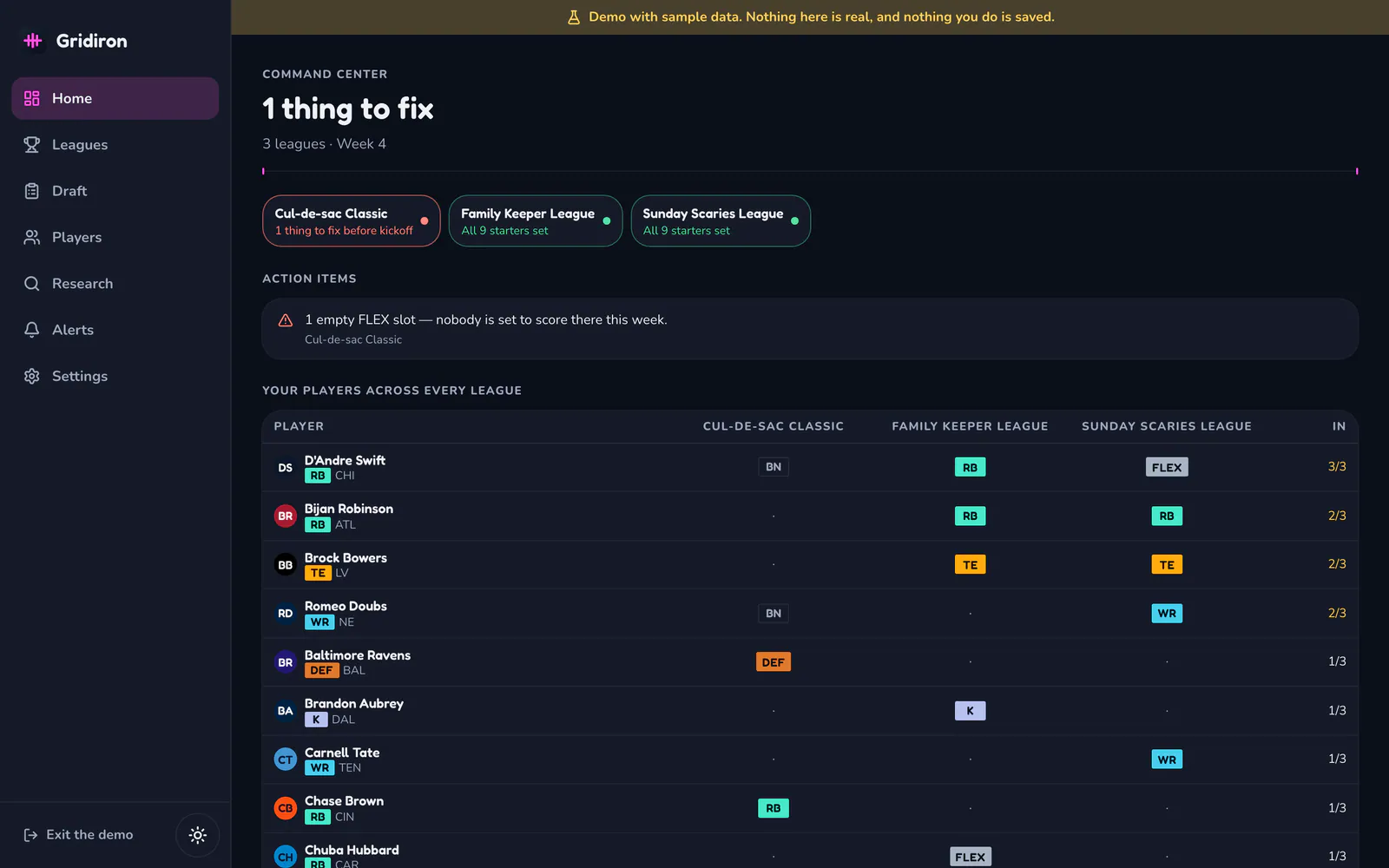Select the Cul-de-sac Classic league card
1389x868 pixels.
[x=352, y=221]
